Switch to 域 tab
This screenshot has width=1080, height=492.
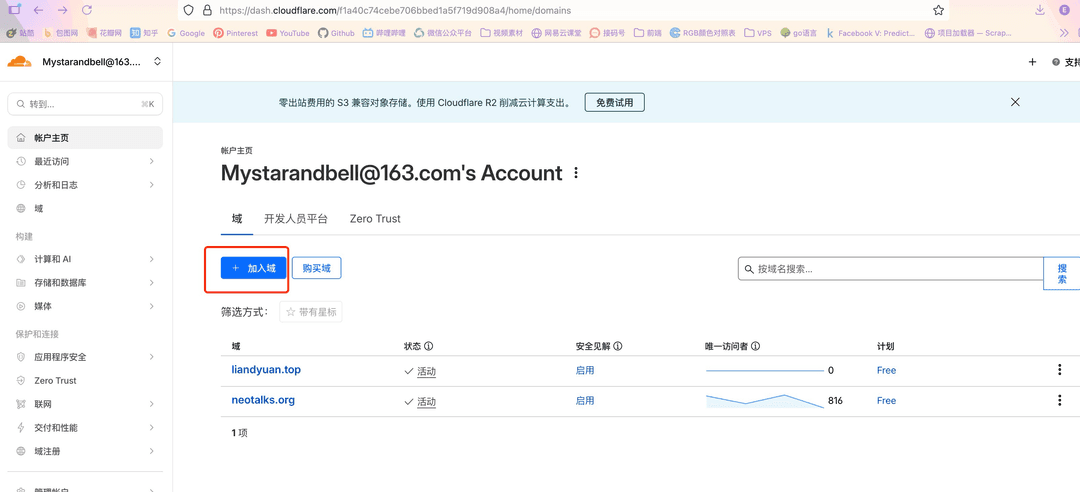tap(237, 218)
